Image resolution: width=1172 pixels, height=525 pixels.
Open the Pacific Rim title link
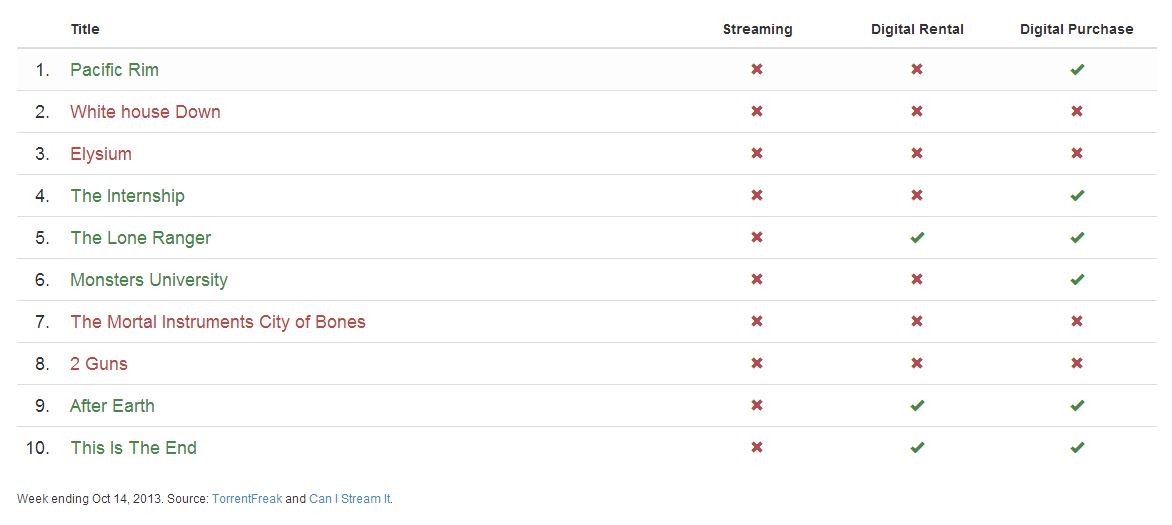tap(114, 70)
